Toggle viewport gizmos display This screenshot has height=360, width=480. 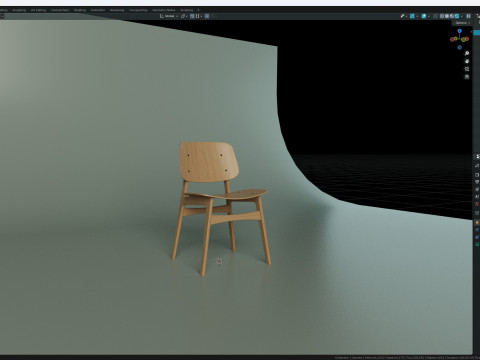(x=412, y=16)
